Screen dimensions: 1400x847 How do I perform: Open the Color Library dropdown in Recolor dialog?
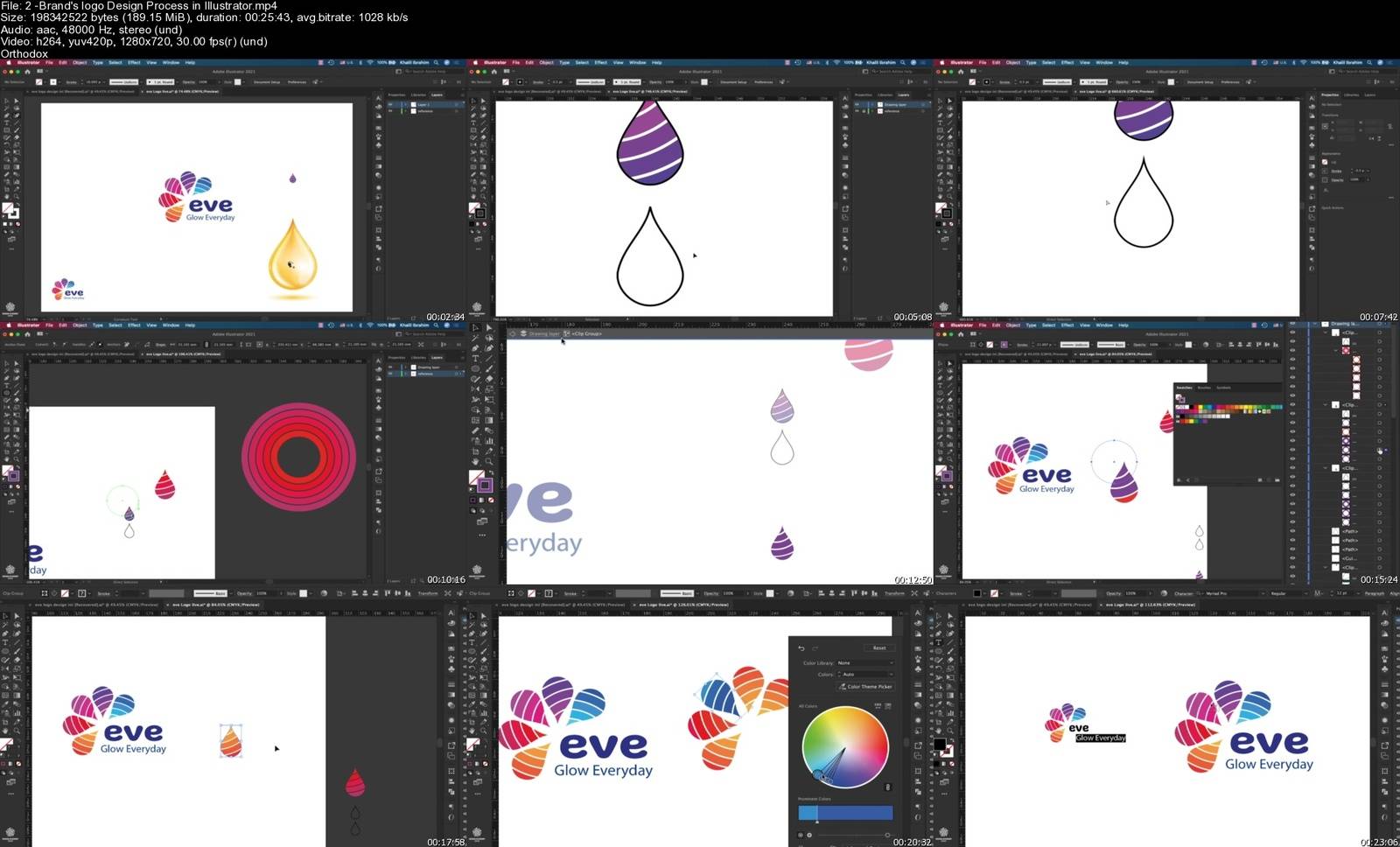865,663
